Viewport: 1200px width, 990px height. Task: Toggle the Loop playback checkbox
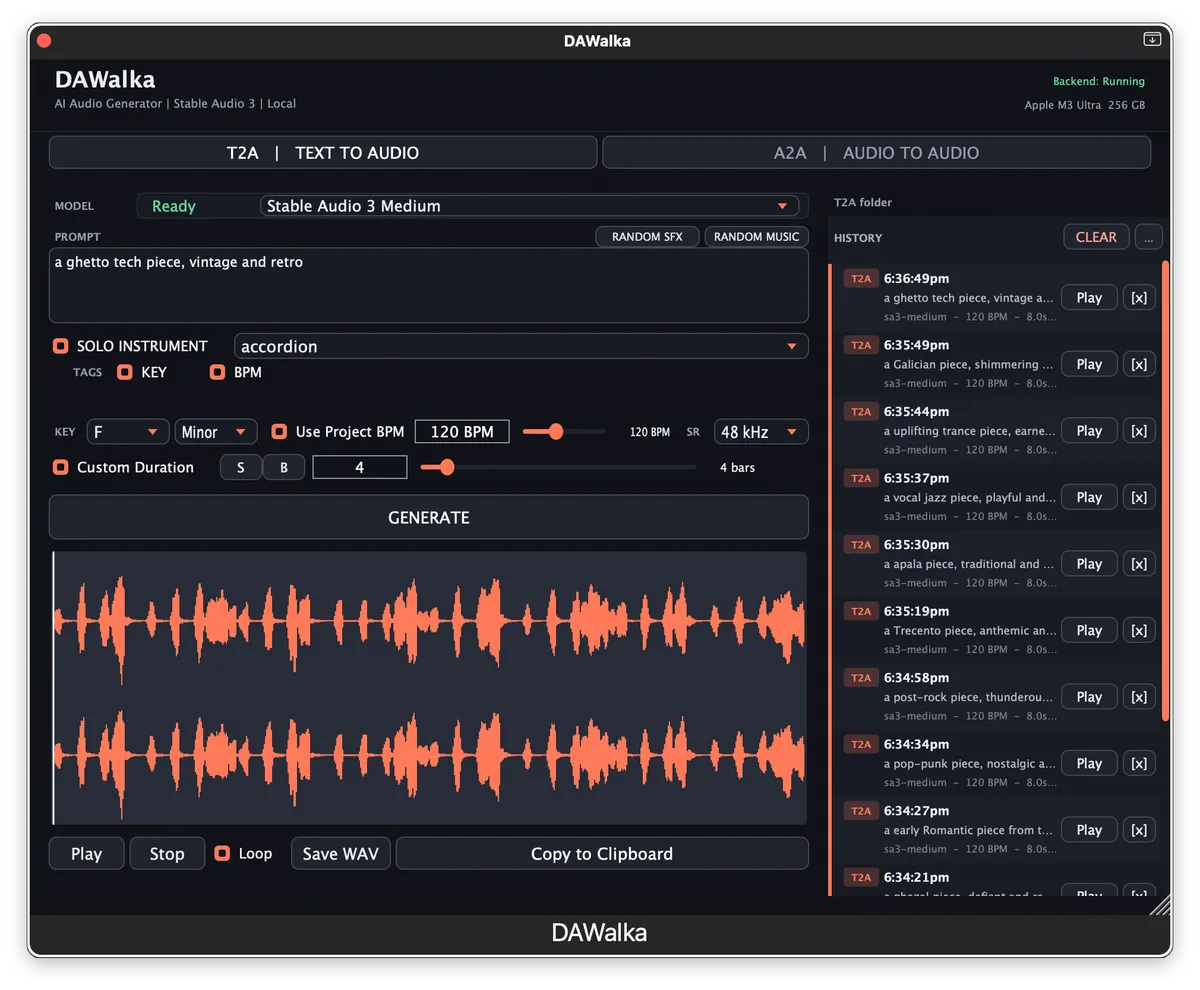[x=223, y=853]
